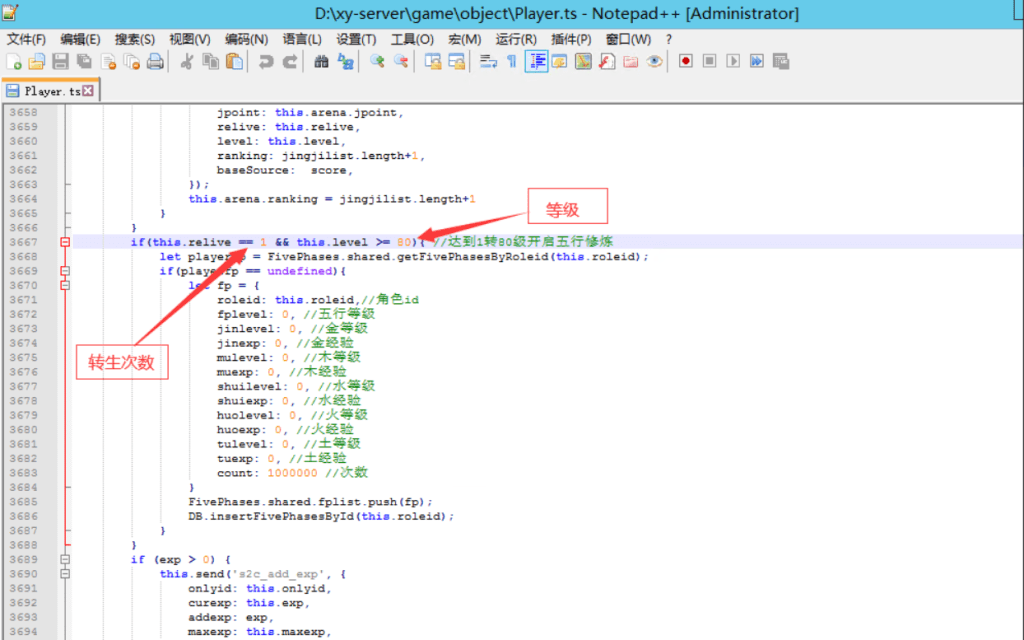Click the Undo arrow icon
This screenshot has width=1024, height=640.
[266, 61]
